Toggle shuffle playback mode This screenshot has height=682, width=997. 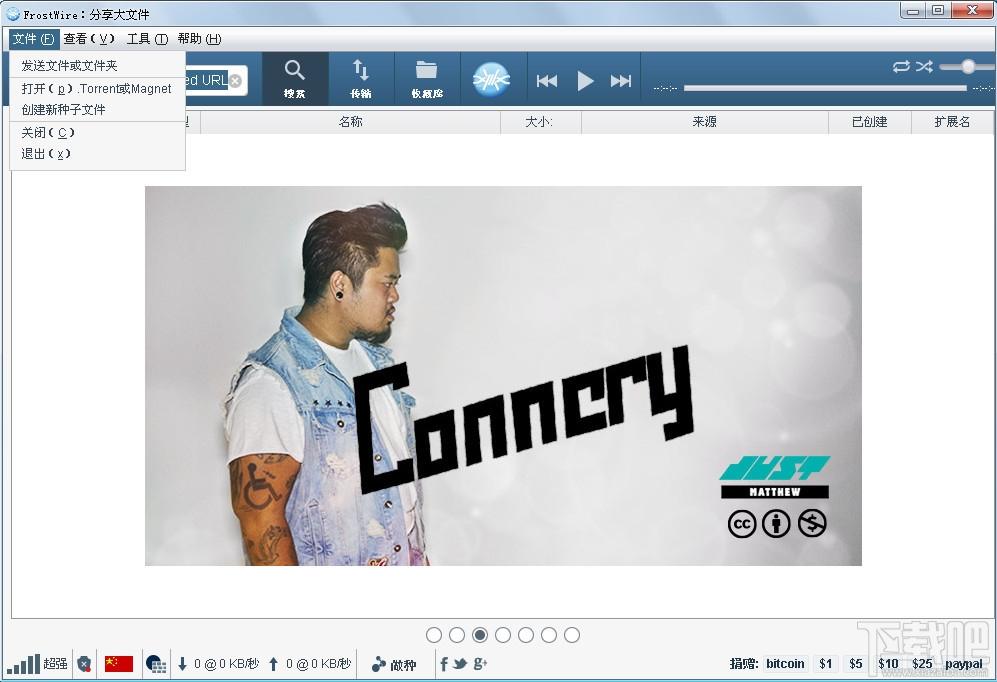[x=924, y=66]
